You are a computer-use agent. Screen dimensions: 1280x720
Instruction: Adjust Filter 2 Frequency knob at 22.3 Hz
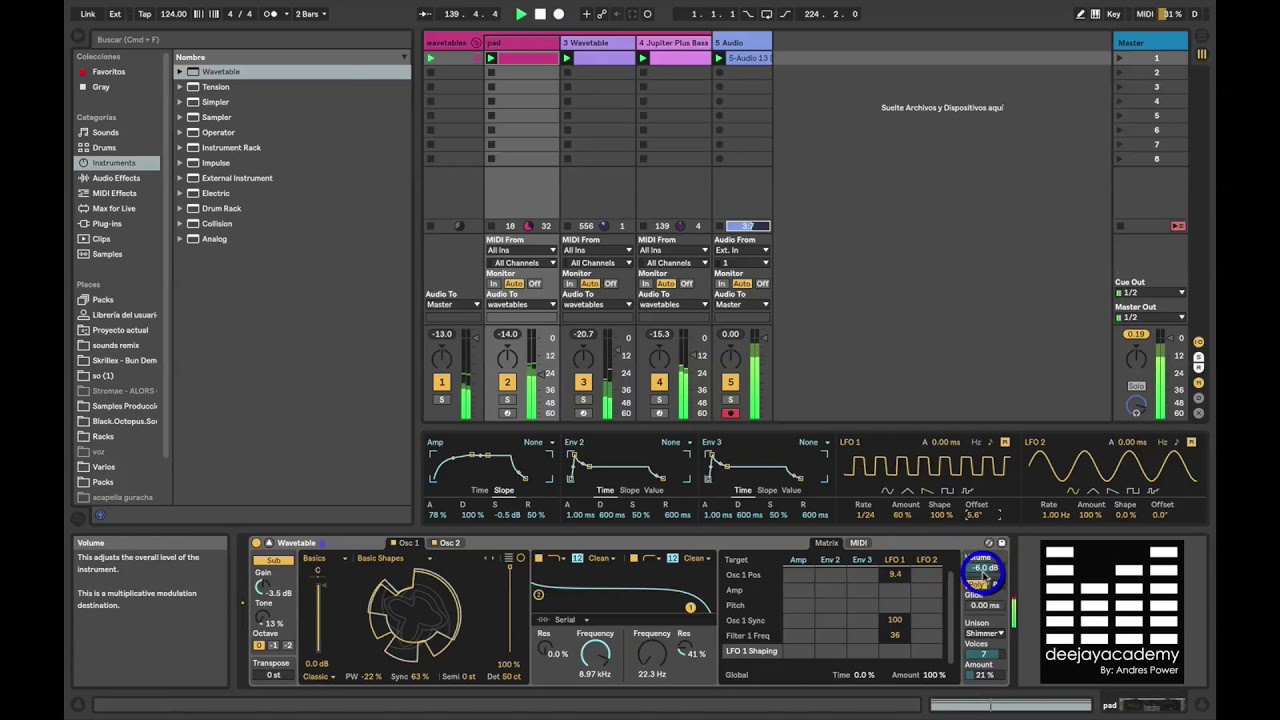[651, 653]
